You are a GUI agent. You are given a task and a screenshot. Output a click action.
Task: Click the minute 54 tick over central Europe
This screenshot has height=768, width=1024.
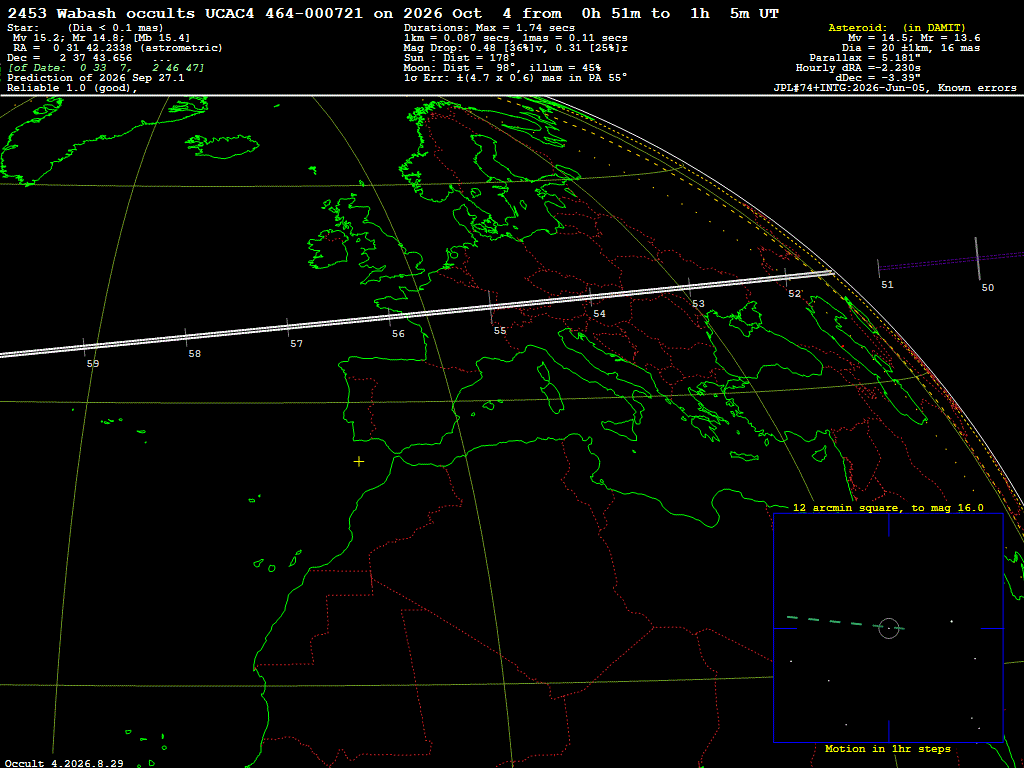pyautogui.click(x=590, y=297)
